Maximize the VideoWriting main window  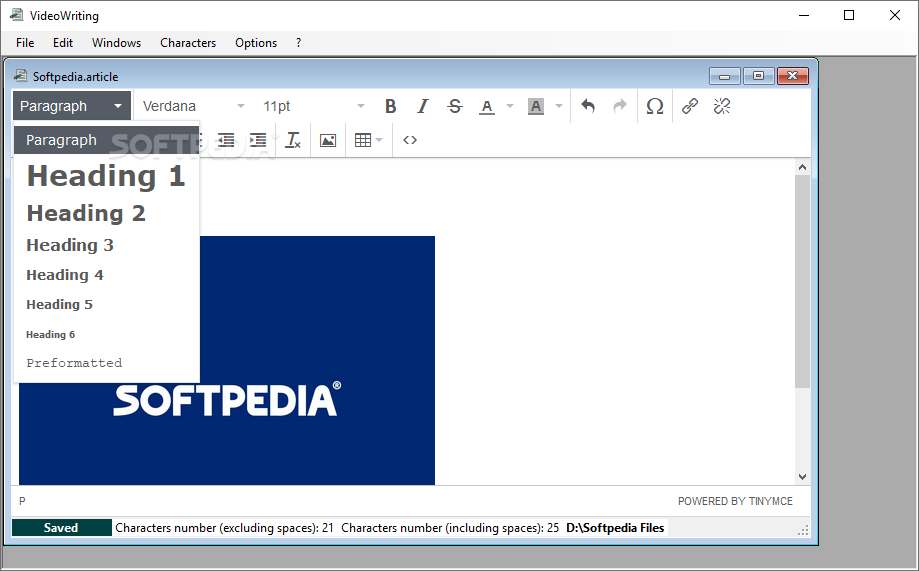pyautogui.click(x=849, y=15)
